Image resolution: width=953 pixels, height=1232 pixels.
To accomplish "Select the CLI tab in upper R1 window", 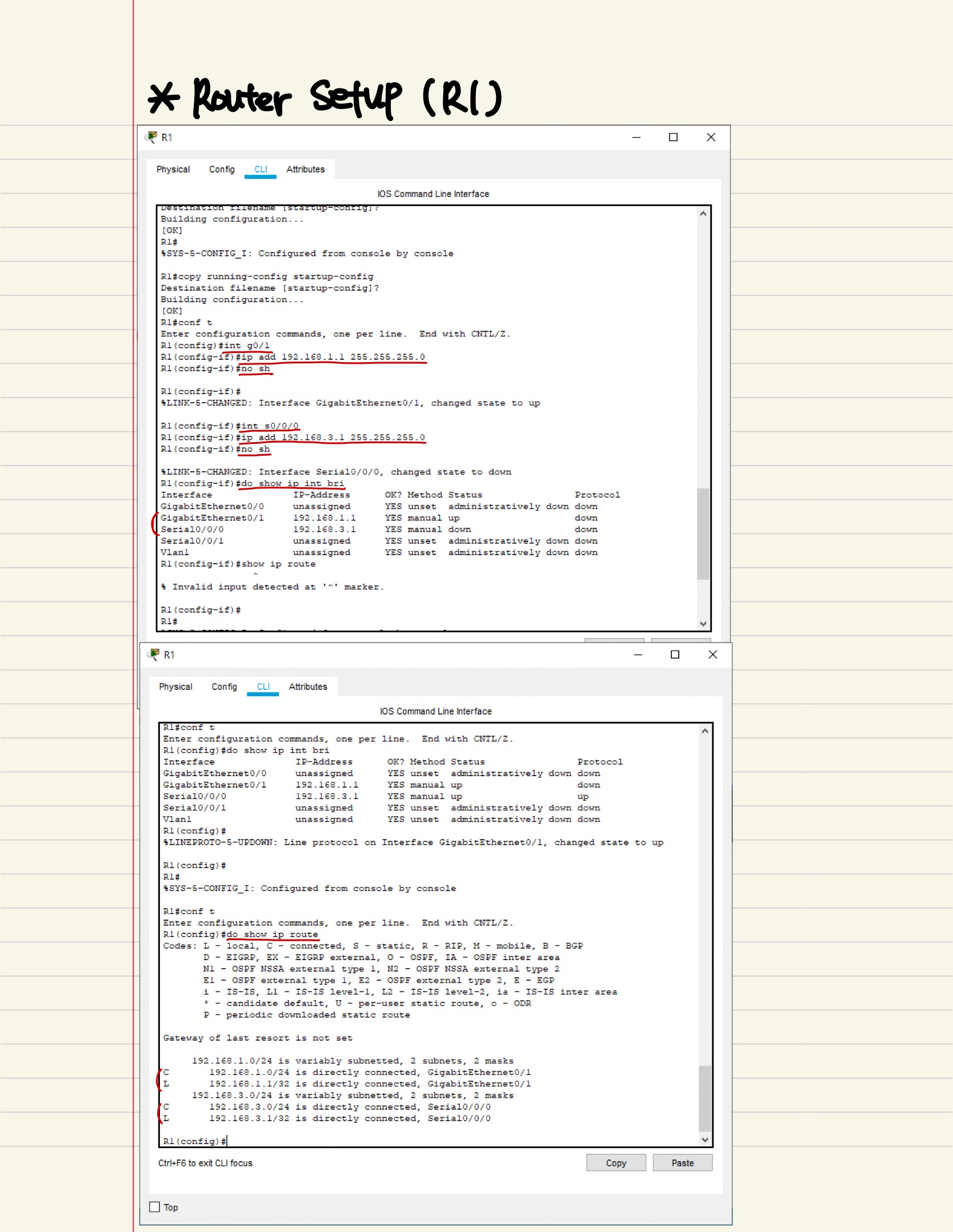I will [261, 170].
